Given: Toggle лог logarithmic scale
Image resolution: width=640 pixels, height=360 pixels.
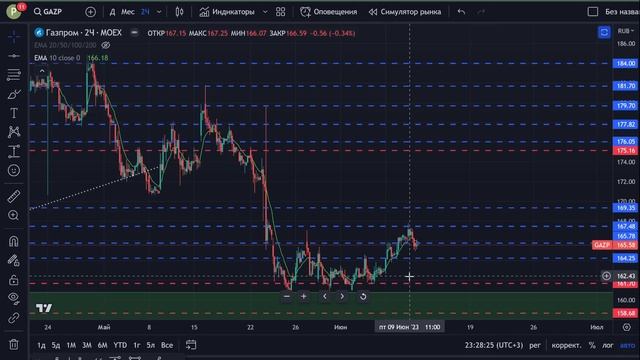Looking at the screenshot, I should click(x=608, y=345).
